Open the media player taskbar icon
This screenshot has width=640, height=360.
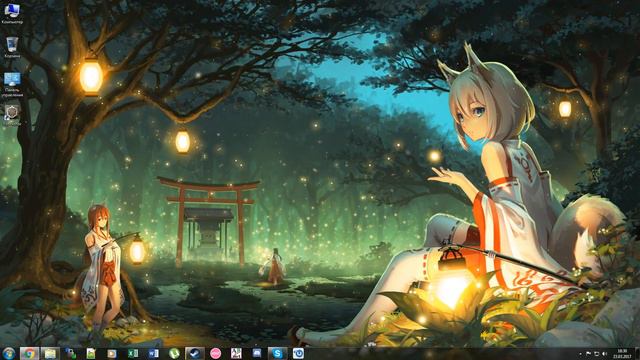[112, 353]
